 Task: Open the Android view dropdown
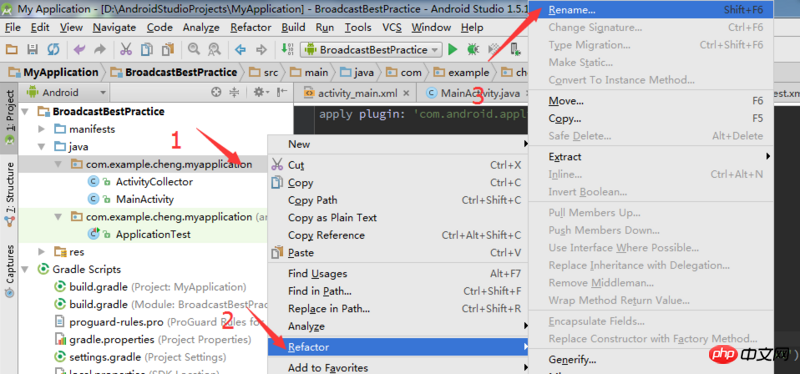tap(67, 92)
